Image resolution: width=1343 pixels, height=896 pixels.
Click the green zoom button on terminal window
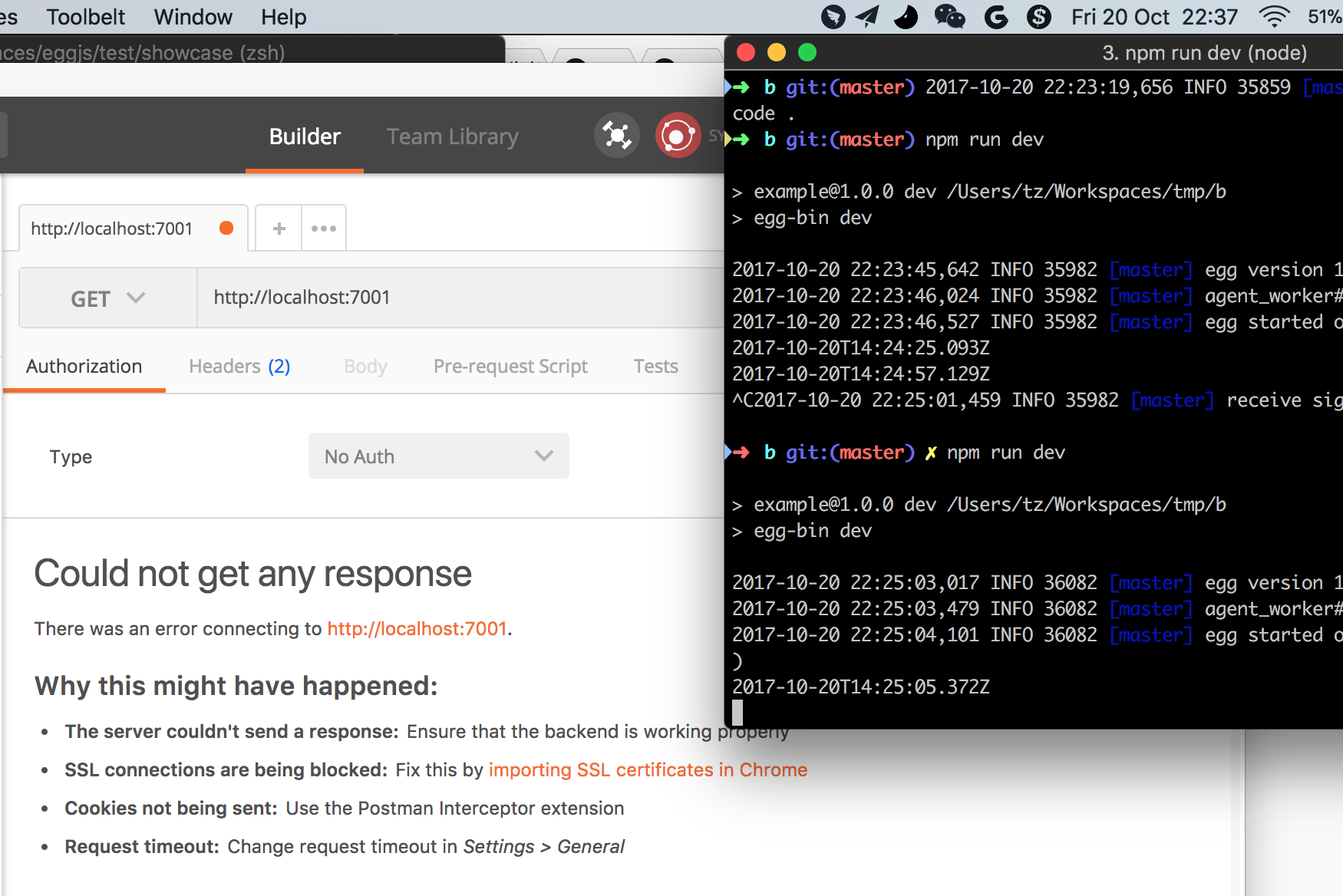click(x=807, y=52)
